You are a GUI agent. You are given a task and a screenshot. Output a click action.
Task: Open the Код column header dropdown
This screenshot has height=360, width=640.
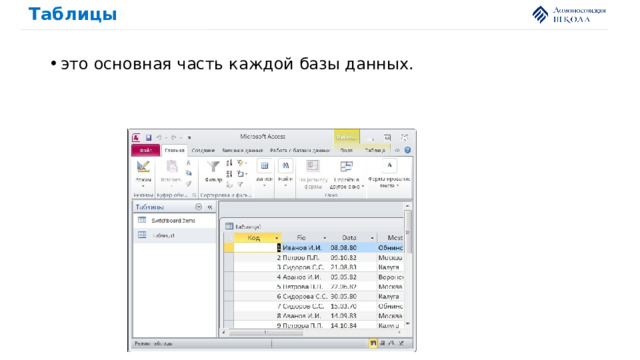coord(277,238)
